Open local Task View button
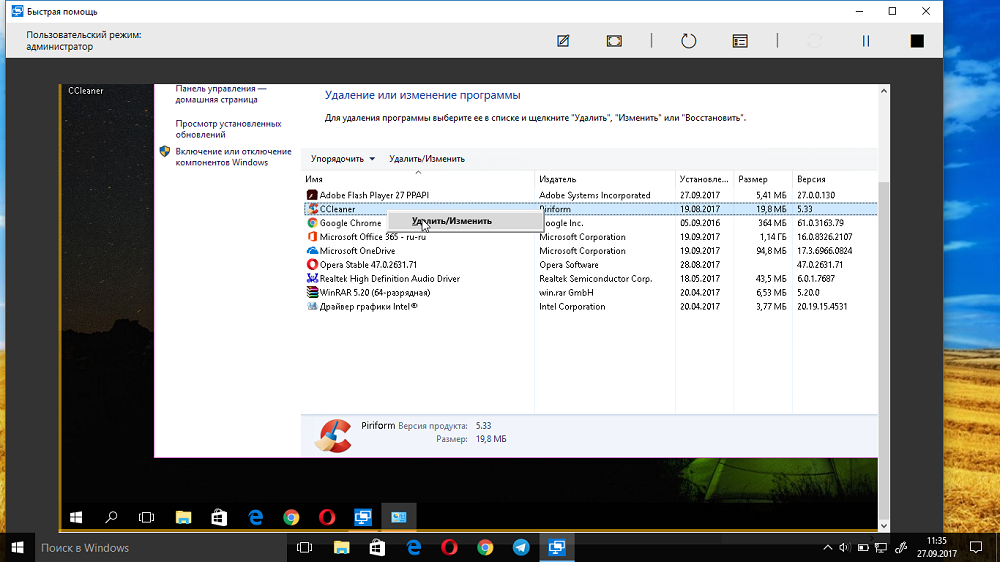The width and height of the screenshot is (1000, 562). click(x=305, y=548)
